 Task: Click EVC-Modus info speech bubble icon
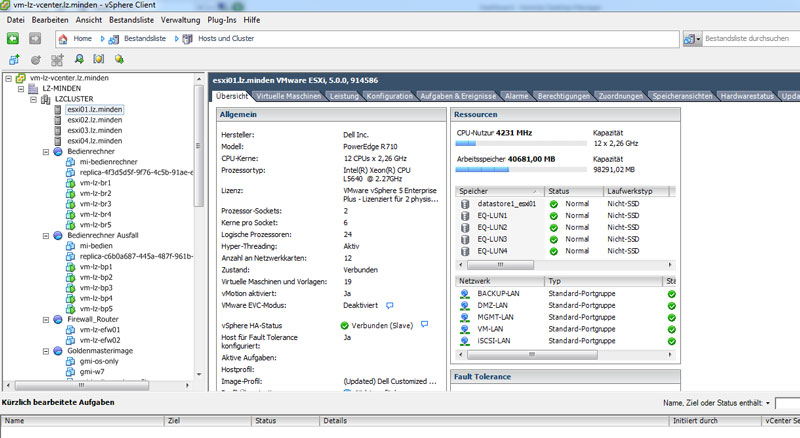[x=390, y=306]
